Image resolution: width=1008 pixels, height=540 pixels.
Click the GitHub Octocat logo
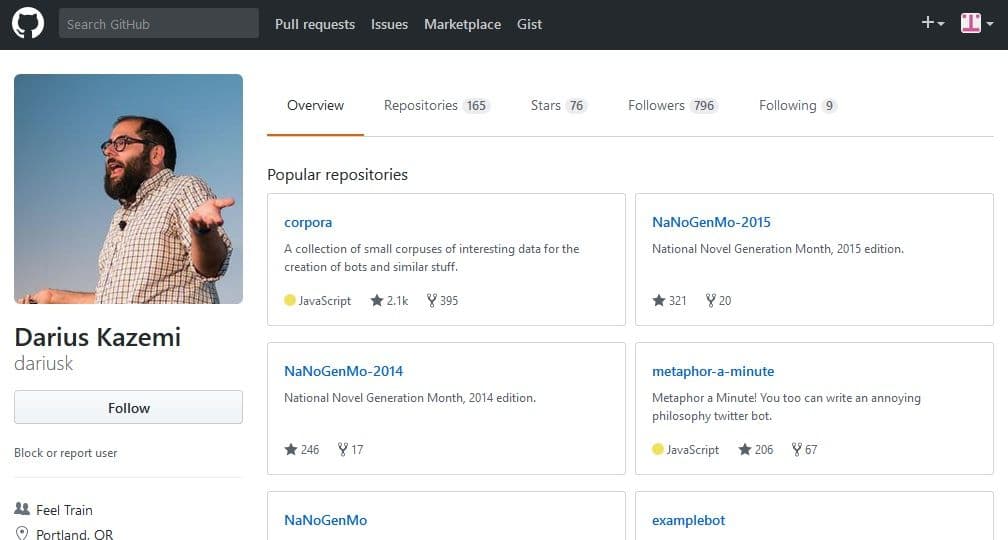click(28, 24)
